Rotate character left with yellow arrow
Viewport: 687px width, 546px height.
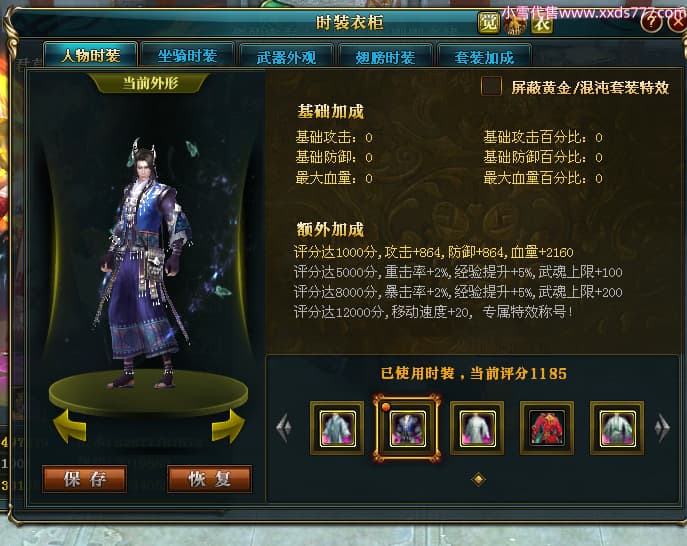pos(70,425)
